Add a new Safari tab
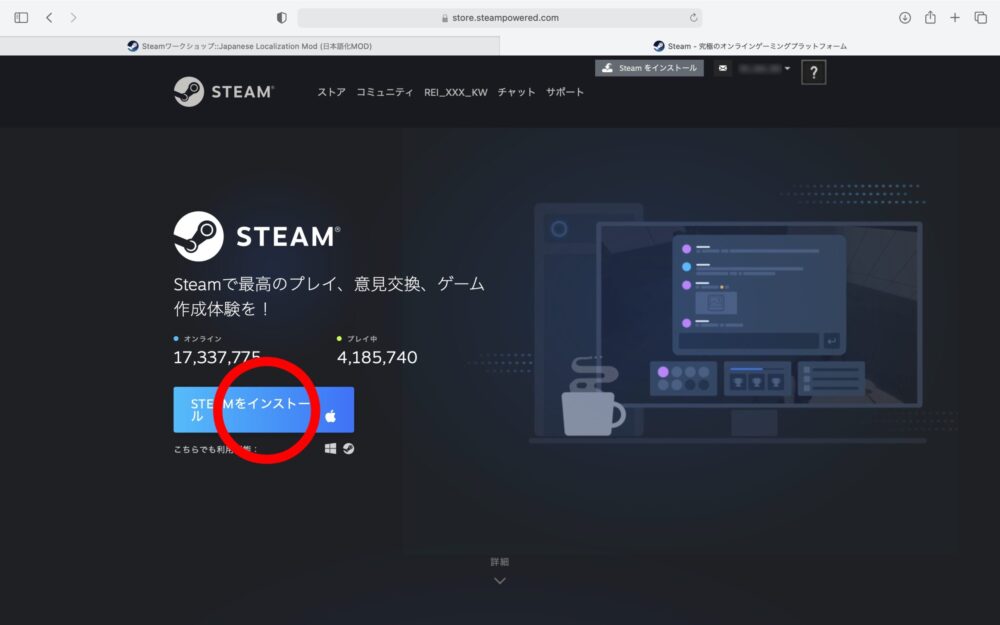Image resolution: width=1000 pixels, height=625 pixels. (x=955, y=18)
